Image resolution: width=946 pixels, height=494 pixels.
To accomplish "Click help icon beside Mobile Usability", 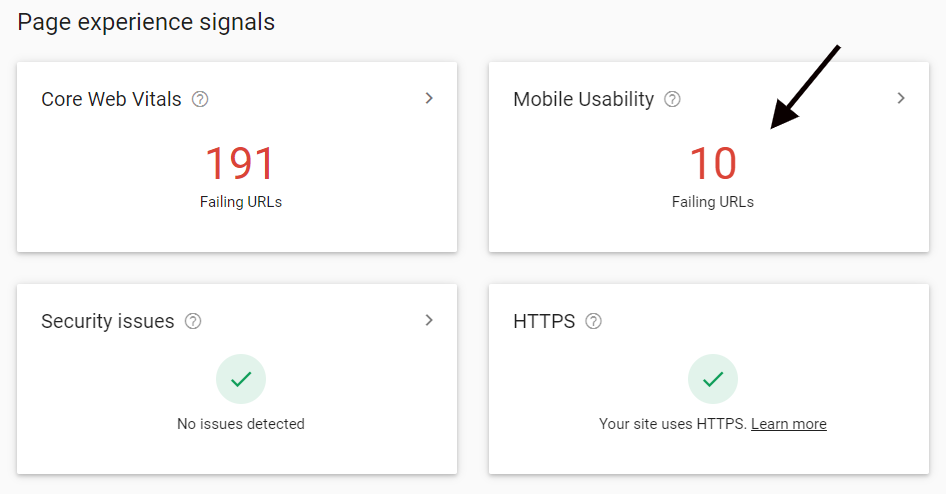I will (x=672, y=99).
